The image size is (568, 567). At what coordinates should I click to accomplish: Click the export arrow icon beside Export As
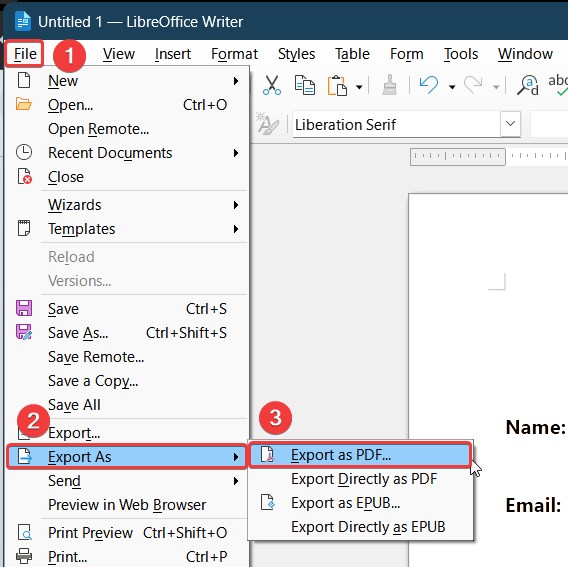pyautogui.click(x=25, y=456)
